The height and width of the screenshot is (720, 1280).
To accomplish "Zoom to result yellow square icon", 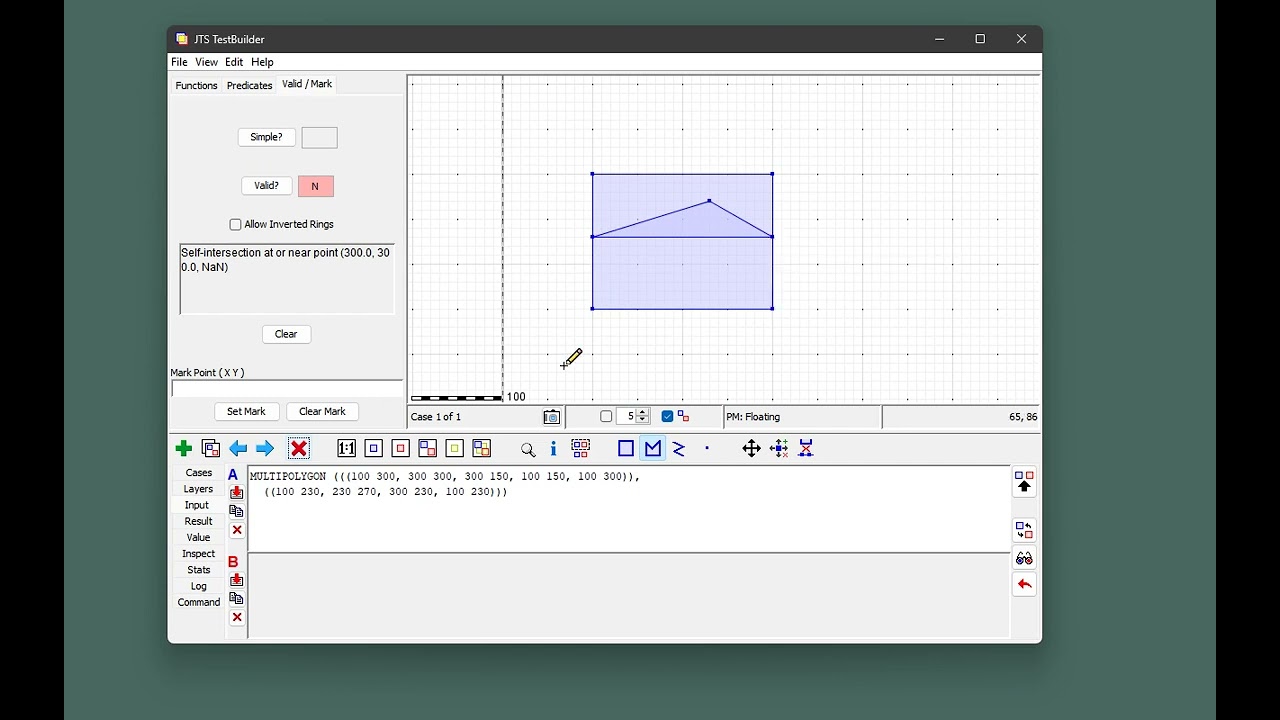I will (454, 449).
